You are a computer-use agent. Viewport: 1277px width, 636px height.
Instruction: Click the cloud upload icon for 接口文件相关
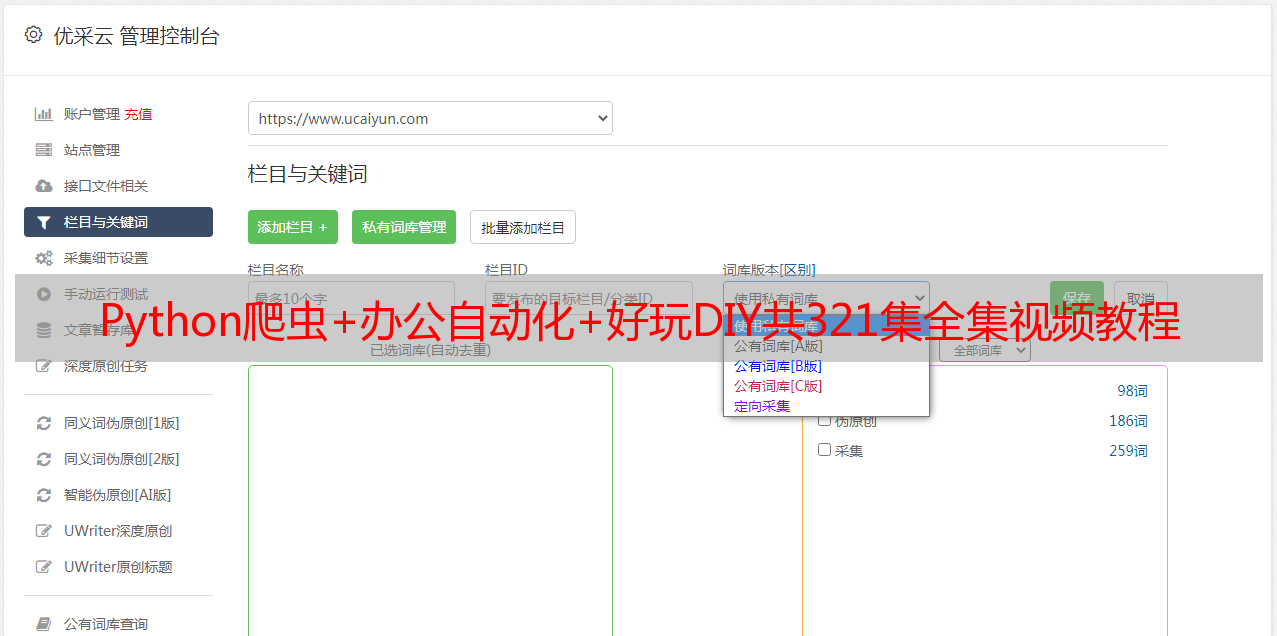point(43,186)
